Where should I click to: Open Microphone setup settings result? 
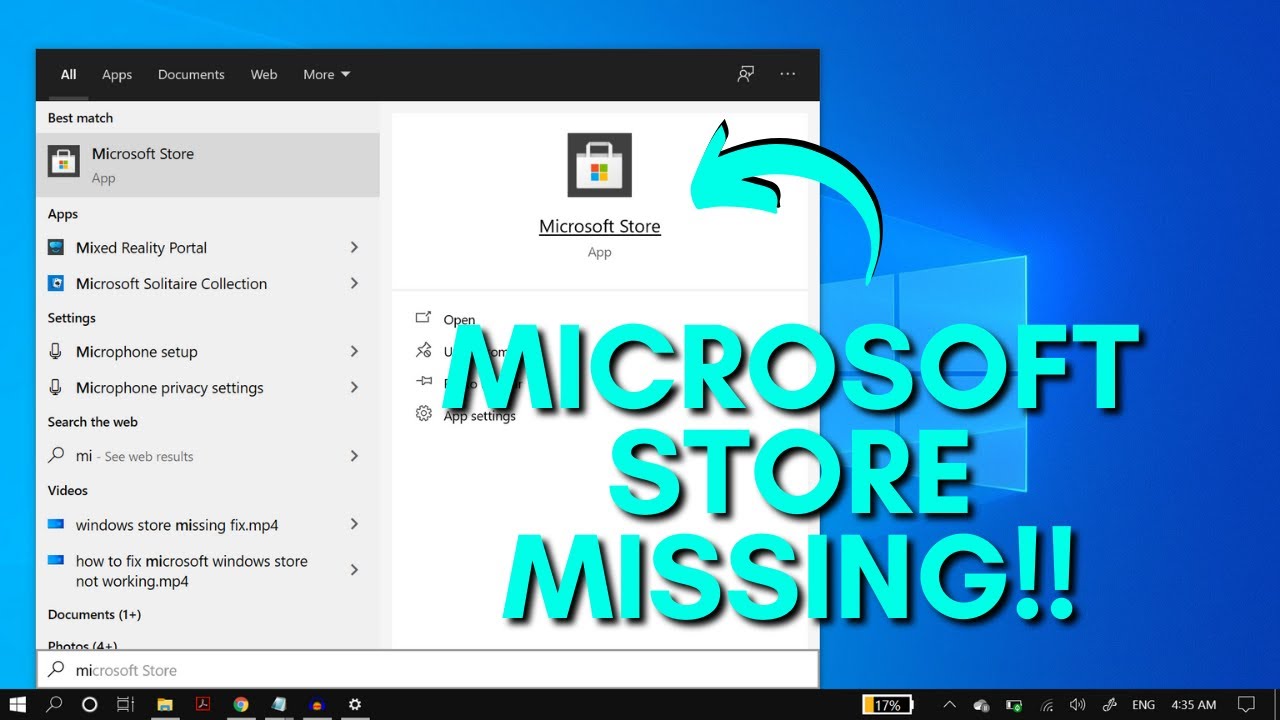pyautogui.click(x=207, y=352)
